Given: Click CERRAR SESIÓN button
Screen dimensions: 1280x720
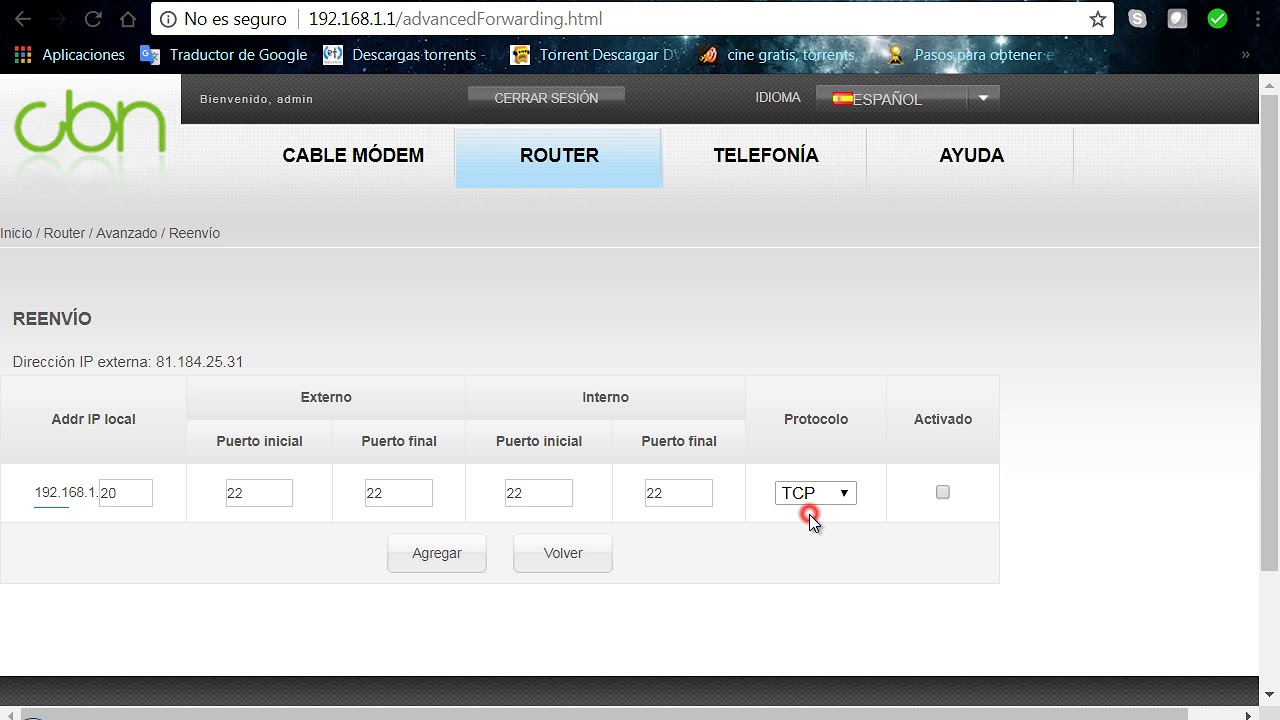Looking at the screenshot, I should coord(546,98).
